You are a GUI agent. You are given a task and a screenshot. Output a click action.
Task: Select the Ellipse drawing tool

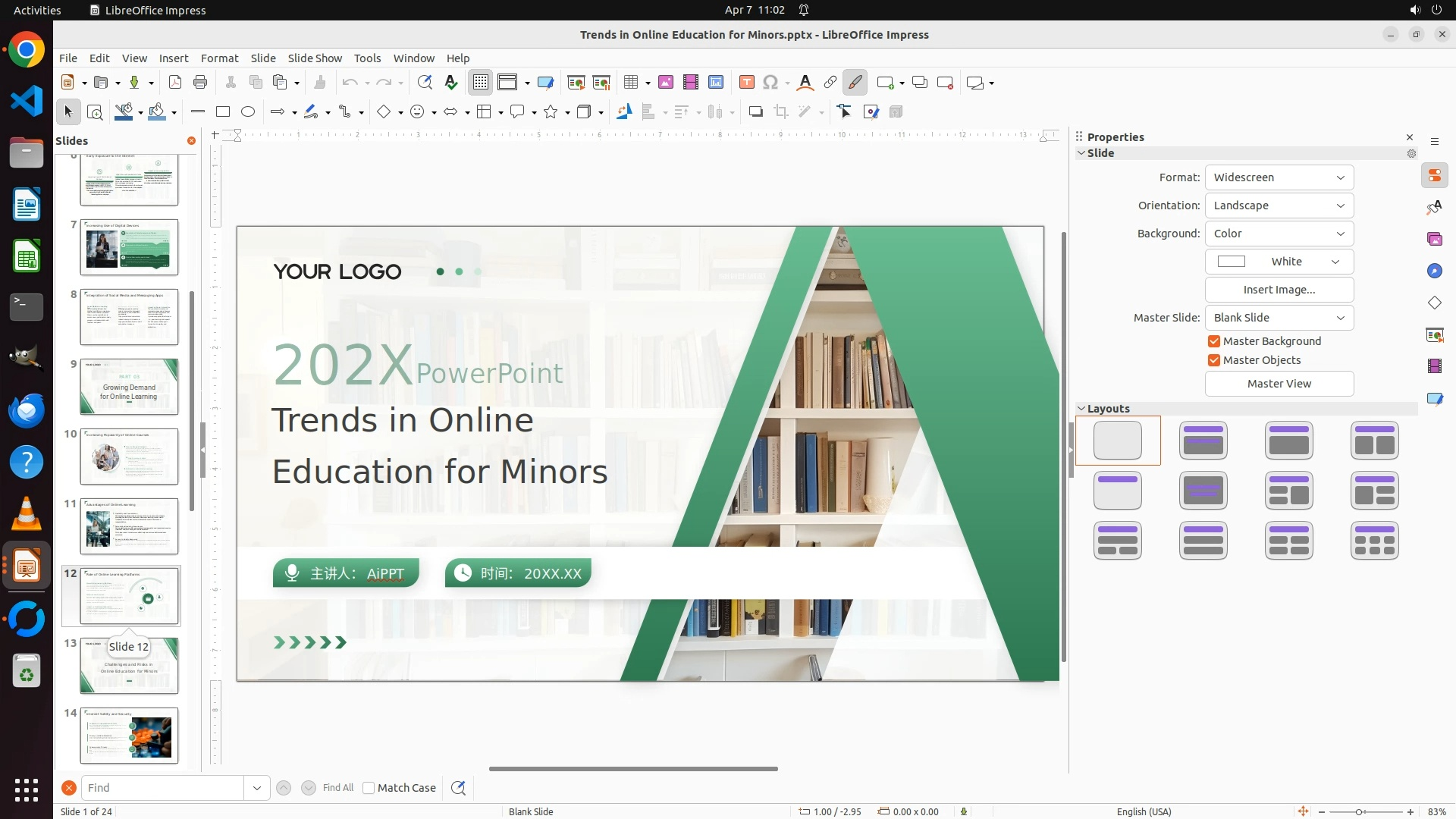(x=248, y=112)
